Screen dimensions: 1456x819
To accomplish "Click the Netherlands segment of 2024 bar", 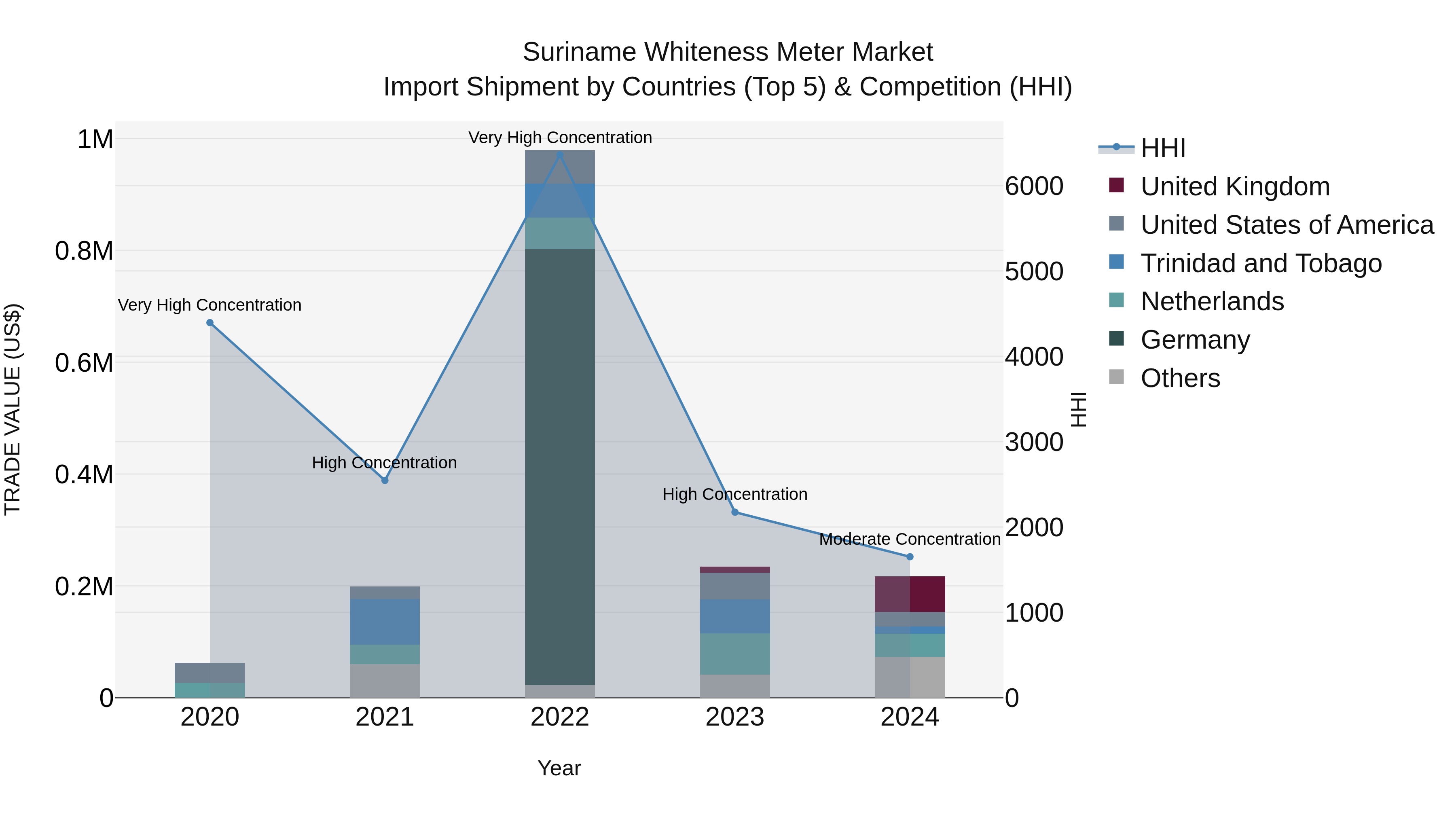I will point(910,645).
